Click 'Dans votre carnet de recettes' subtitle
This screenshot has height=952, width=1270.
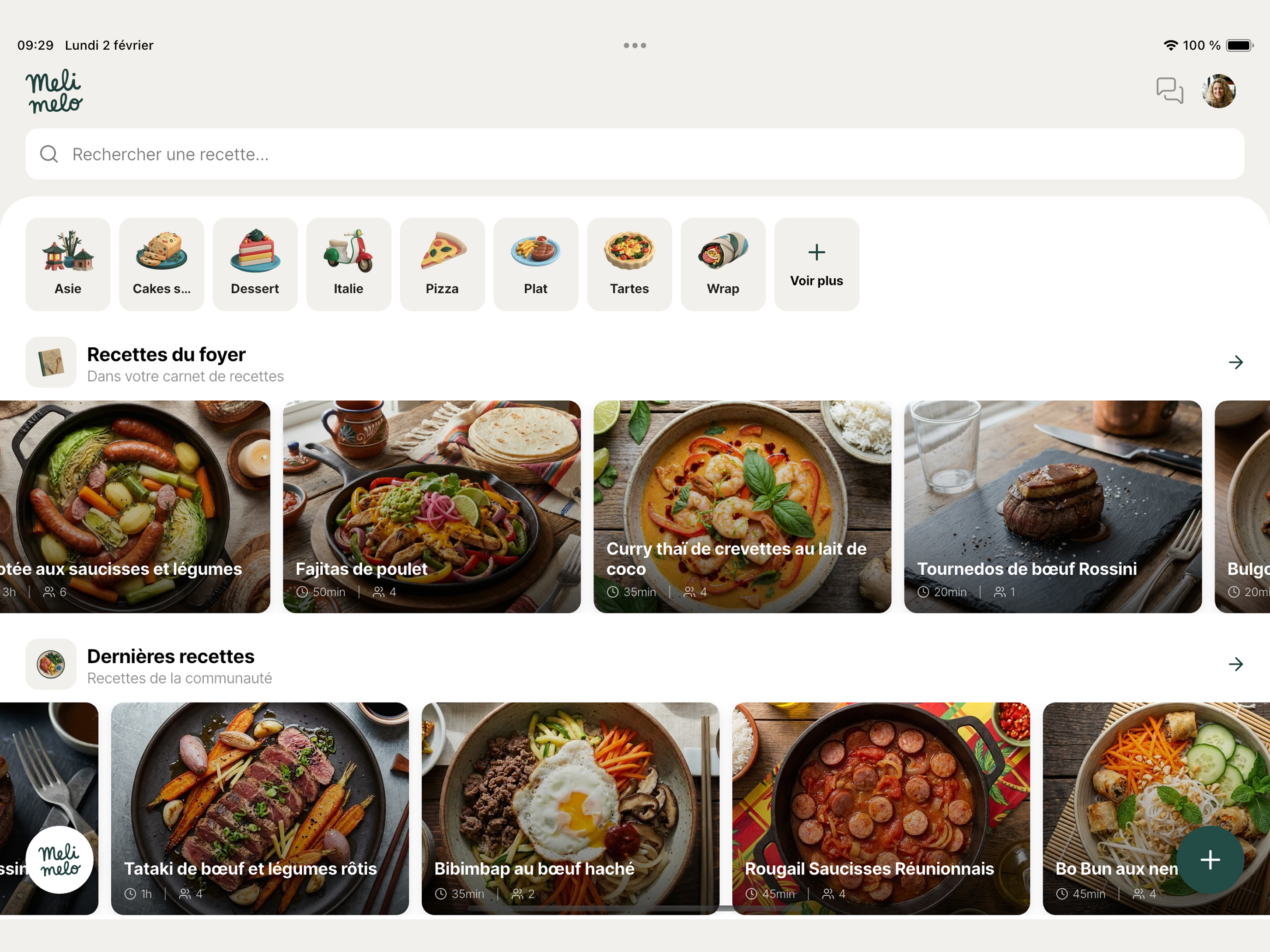186,376
